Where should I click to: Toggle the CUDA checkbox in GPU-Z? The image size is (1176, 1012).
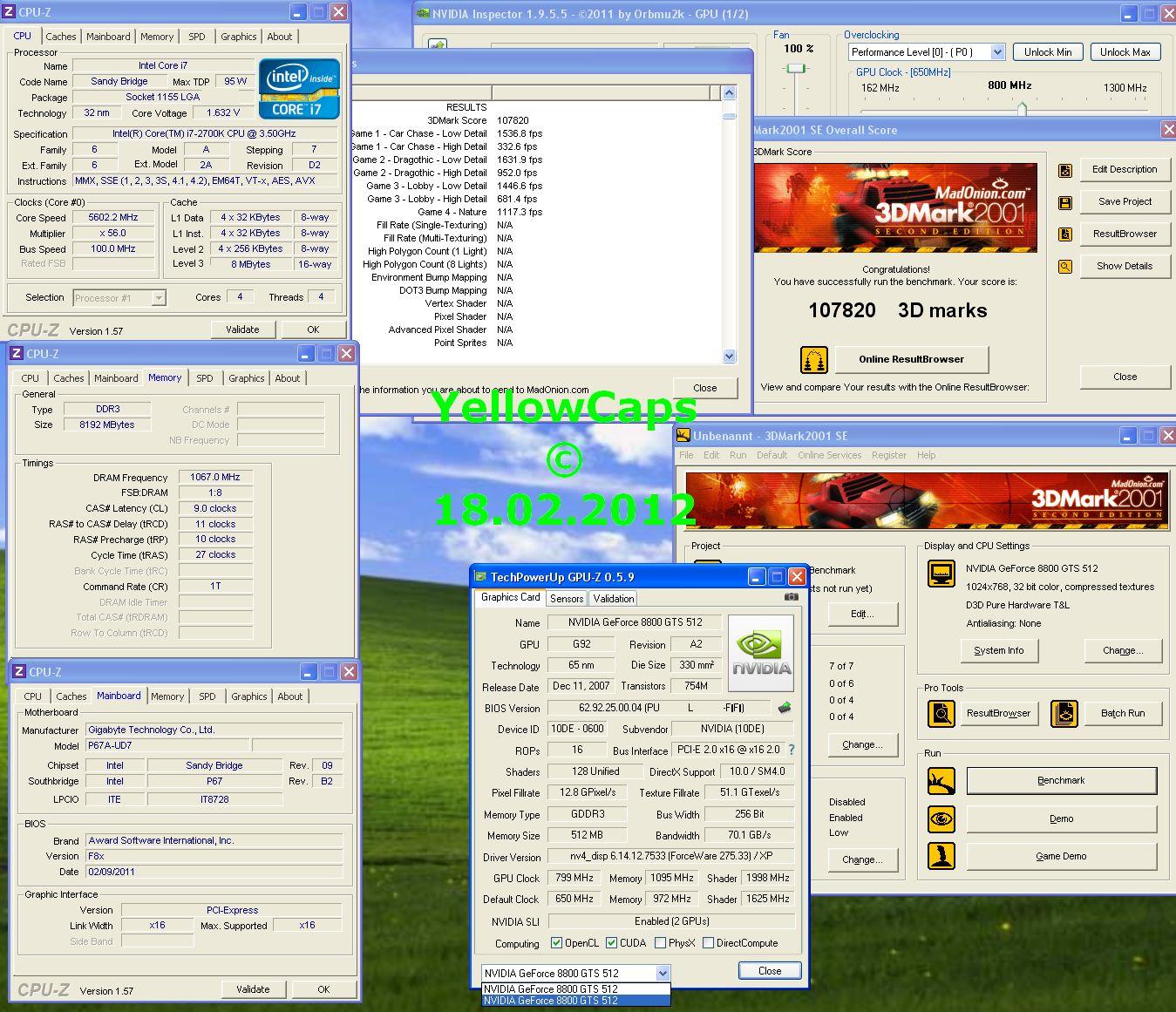click(612, 943)
